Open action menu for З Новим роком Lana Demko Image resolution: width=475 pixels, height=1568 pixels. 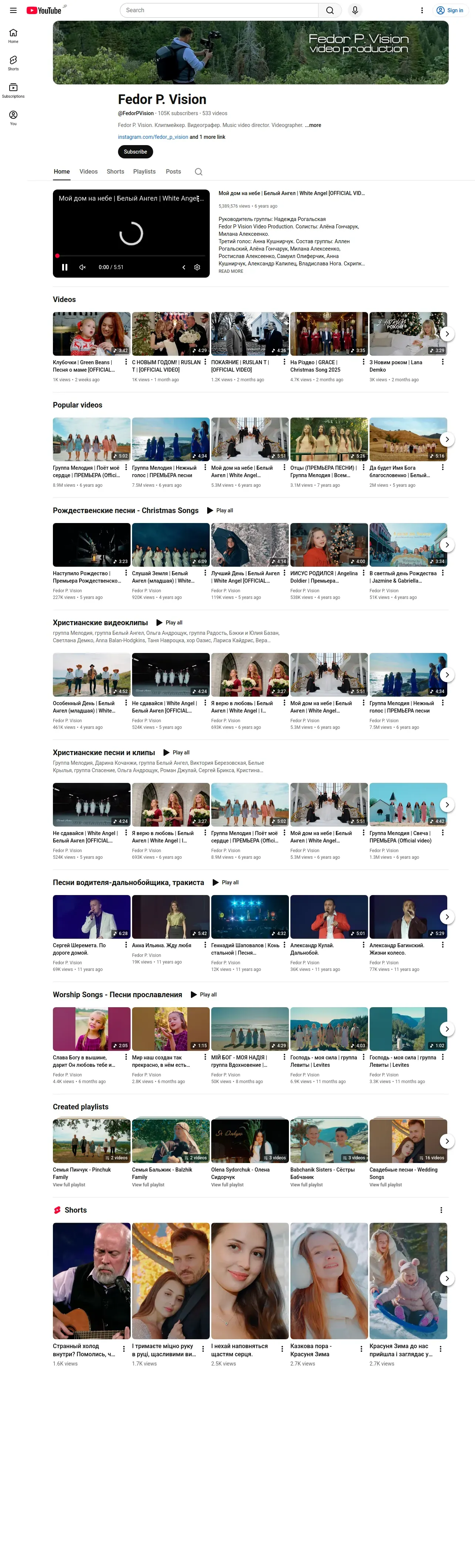coord(442,362)
